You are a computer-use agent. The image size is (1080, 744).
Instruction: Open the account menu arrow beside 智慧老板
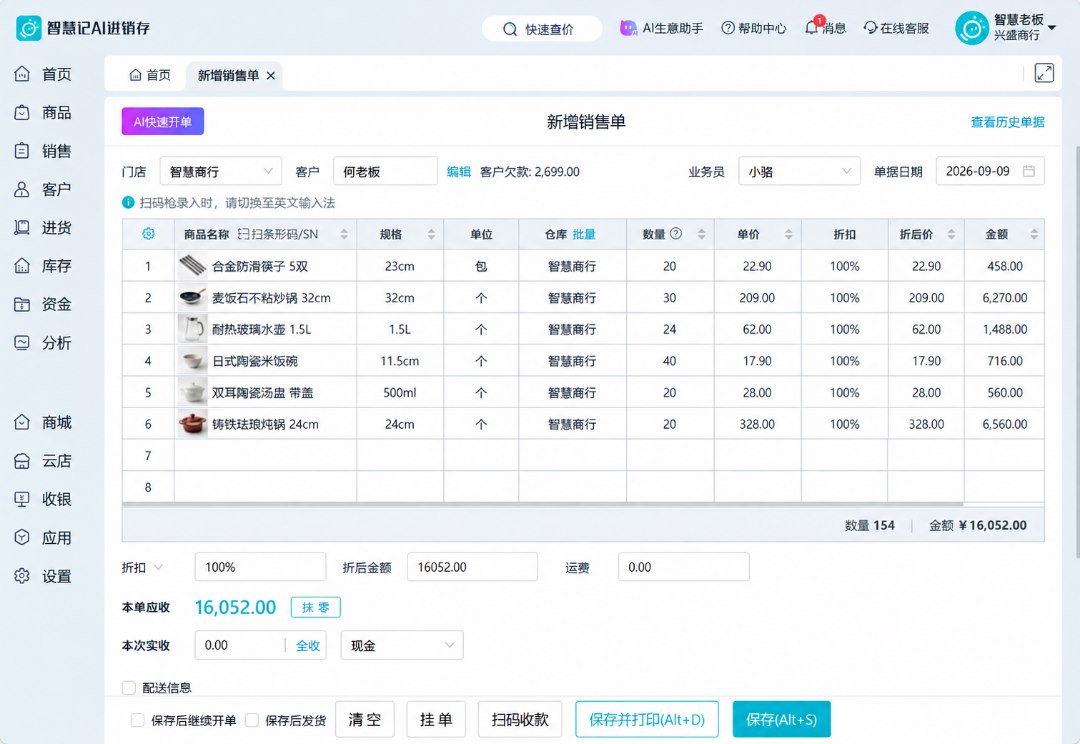point(1052,28)
